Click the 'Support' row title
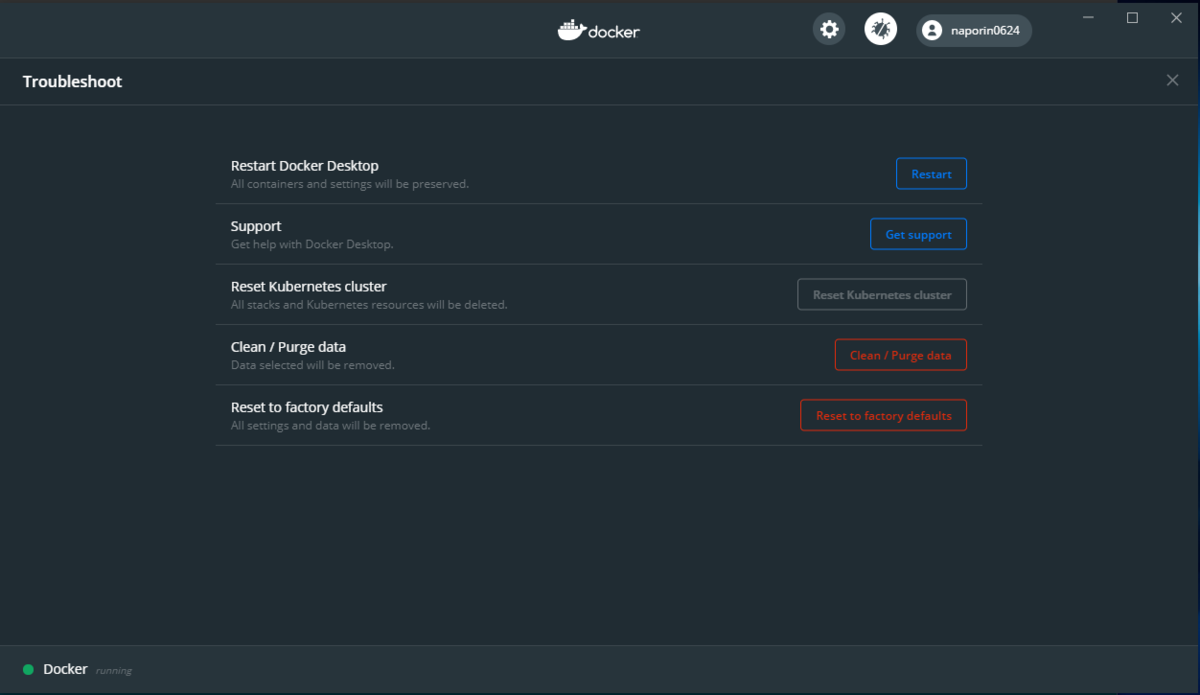Image resolution: width=1200 pixels, height=695 pixels. 256,226
